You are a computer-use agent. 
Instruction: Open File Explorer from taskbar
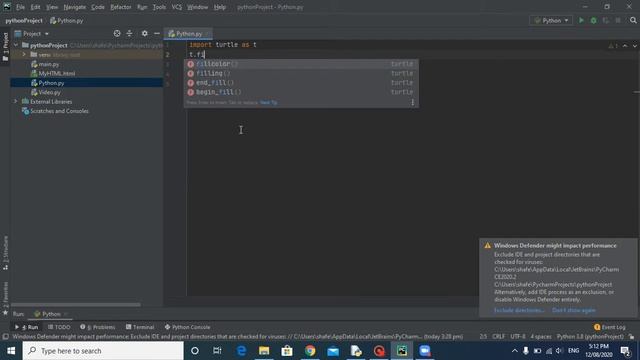264,351
